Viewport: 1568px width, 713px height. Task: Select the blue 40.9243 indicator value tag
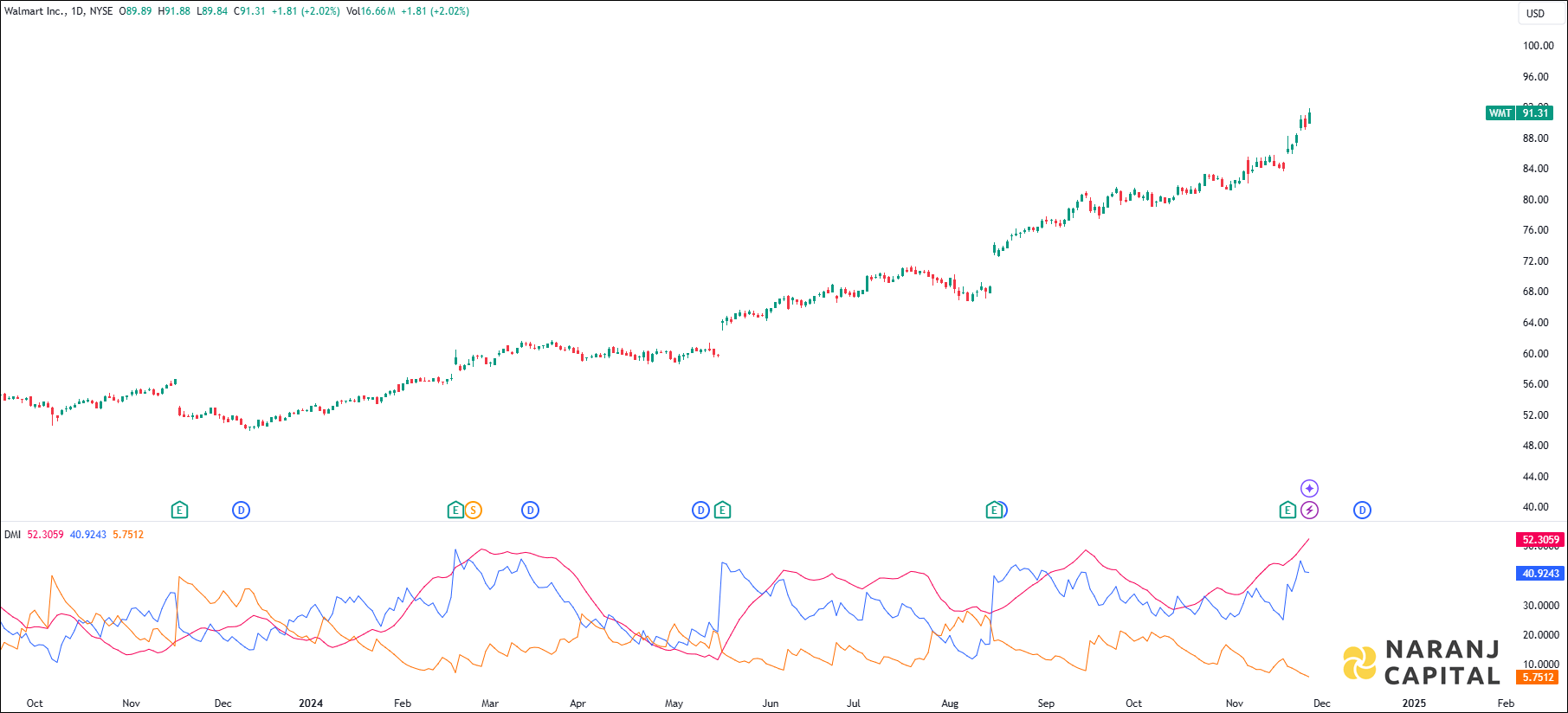point(1540,574)
